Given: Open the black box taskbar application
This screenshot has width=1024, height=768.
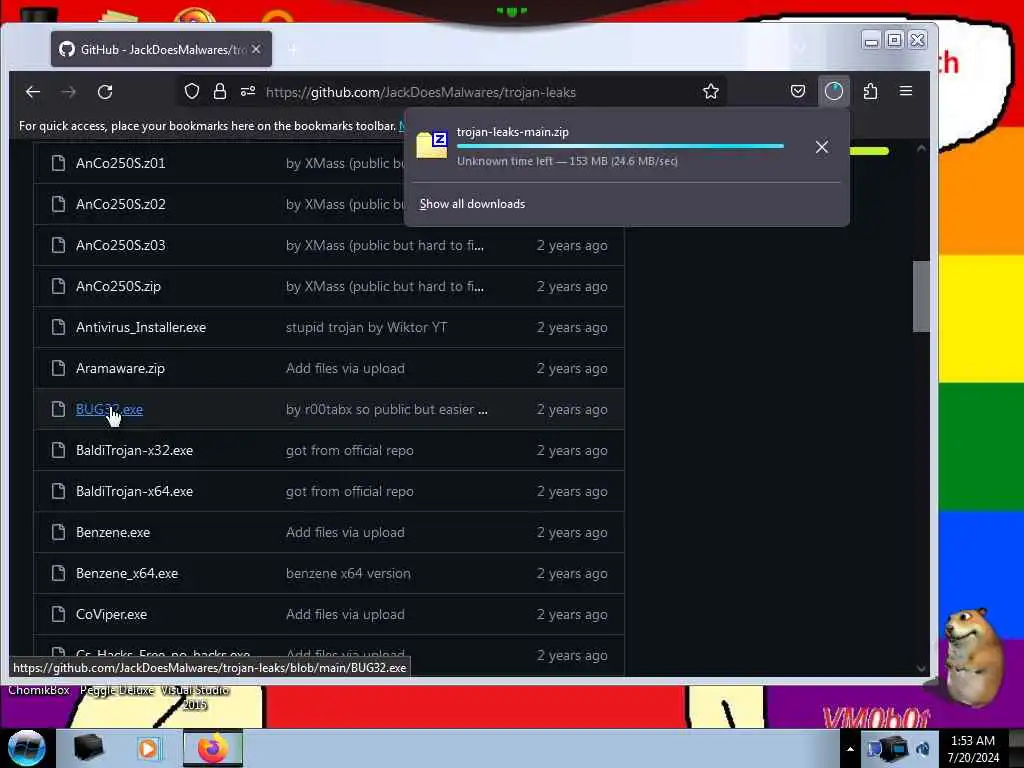Looking at the screenshot, I should (x=88, y=748).
